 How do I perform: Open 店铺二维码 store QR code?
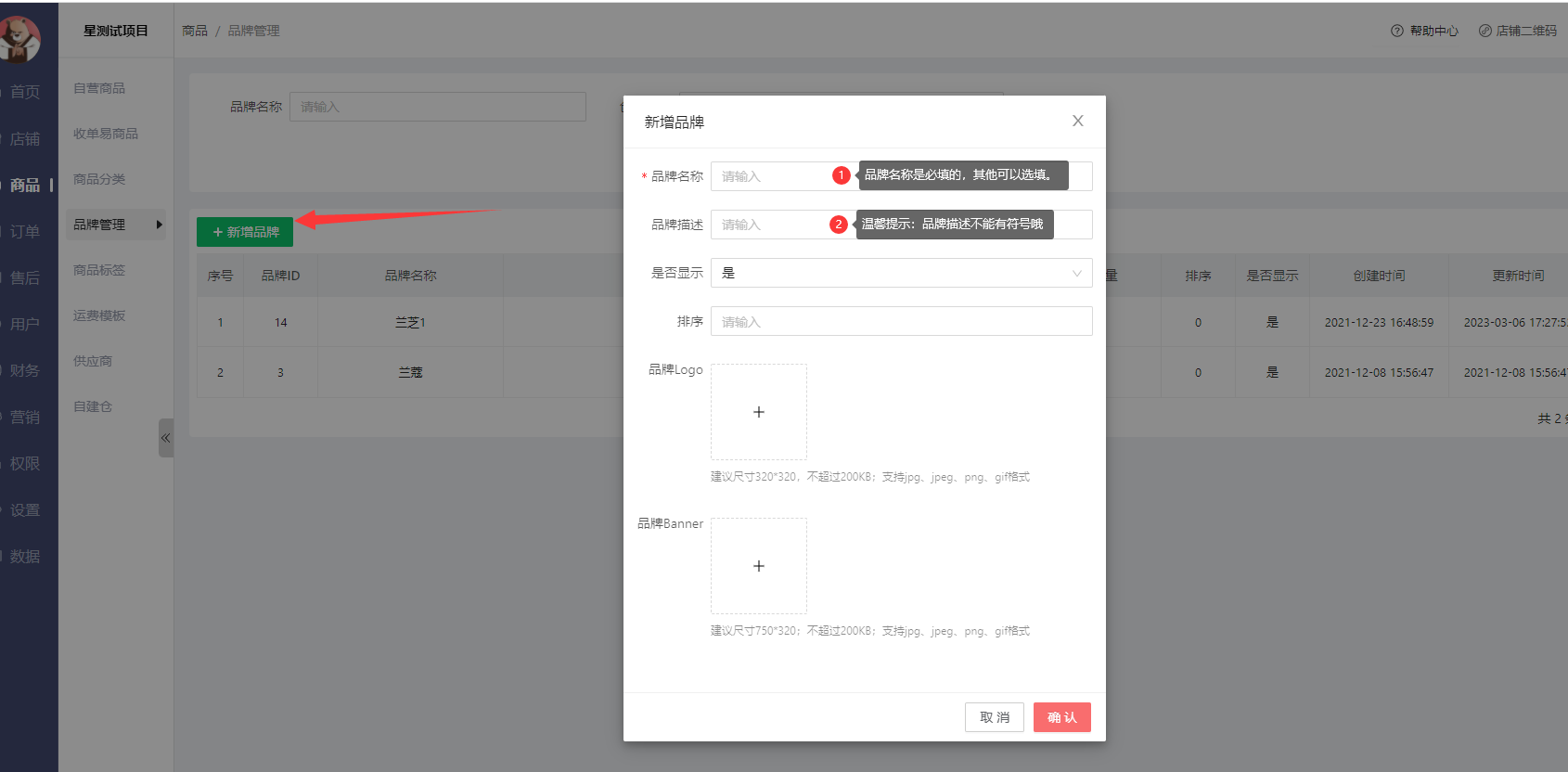(1518, 31)
